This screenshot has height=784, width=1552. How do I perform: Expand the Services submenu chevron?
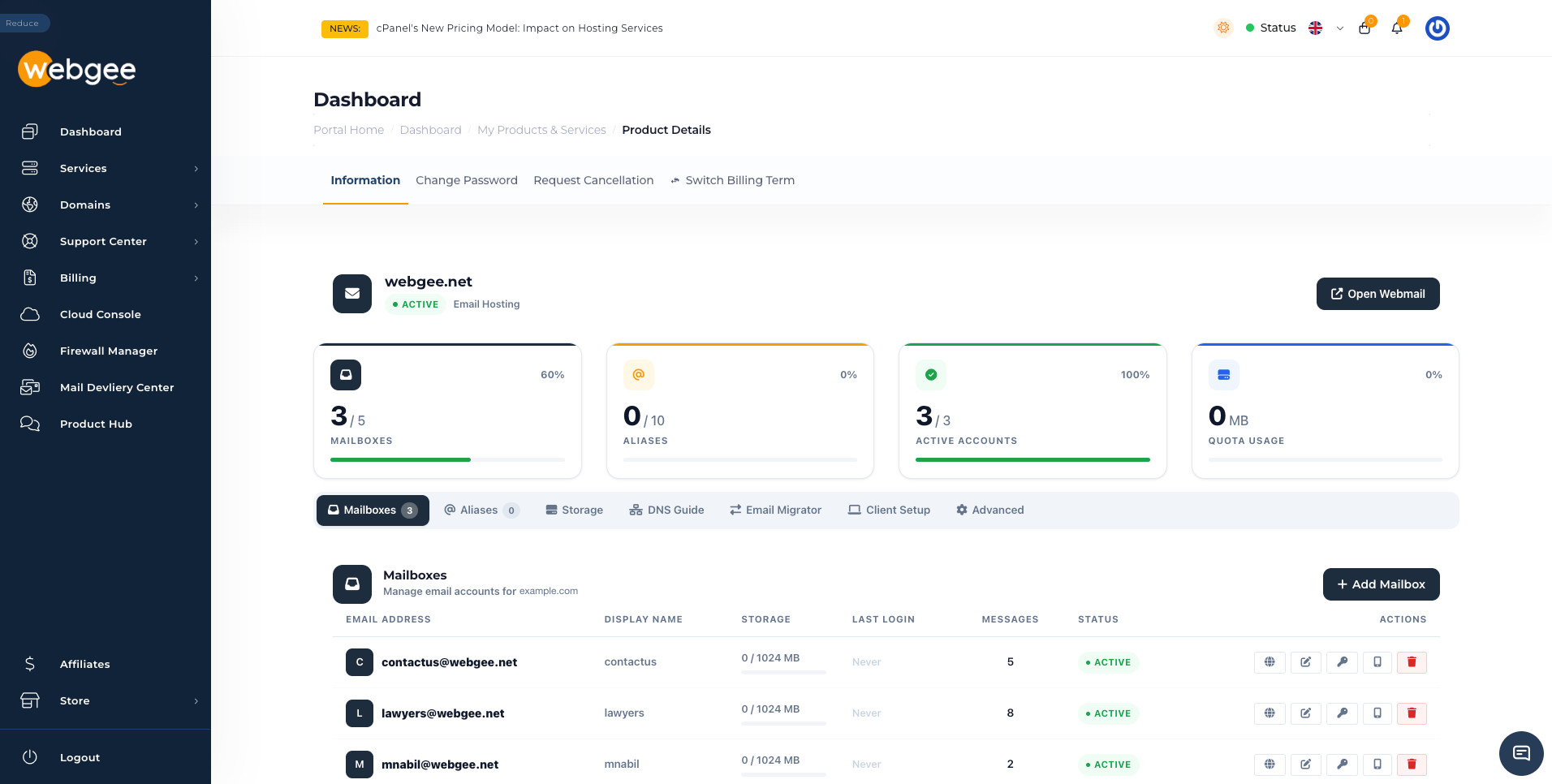(196, 169)
